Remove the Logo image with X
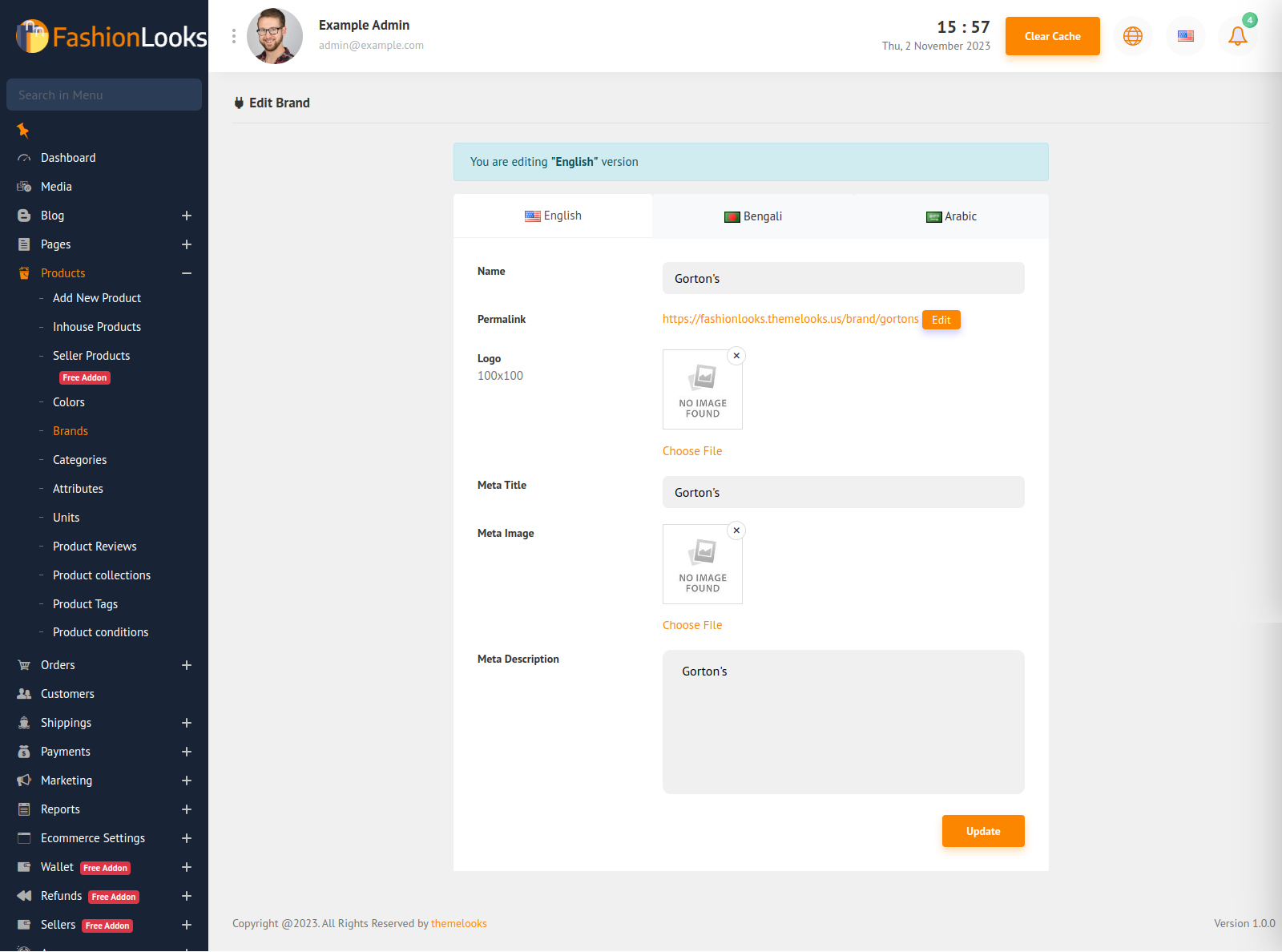 (x=736, y=356)
